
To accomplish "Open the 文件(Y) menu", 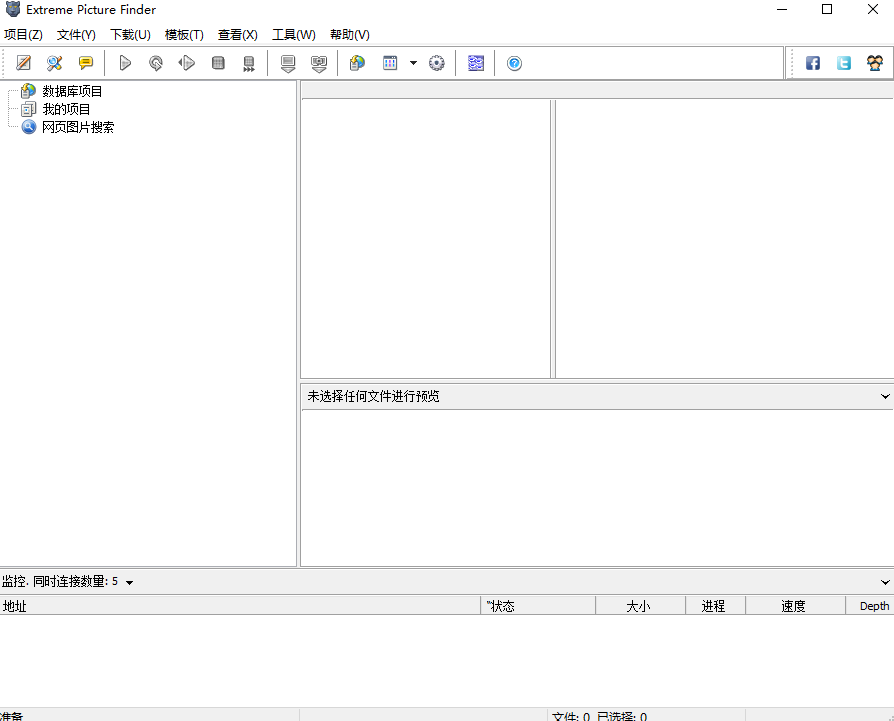I will pos(76,35).
